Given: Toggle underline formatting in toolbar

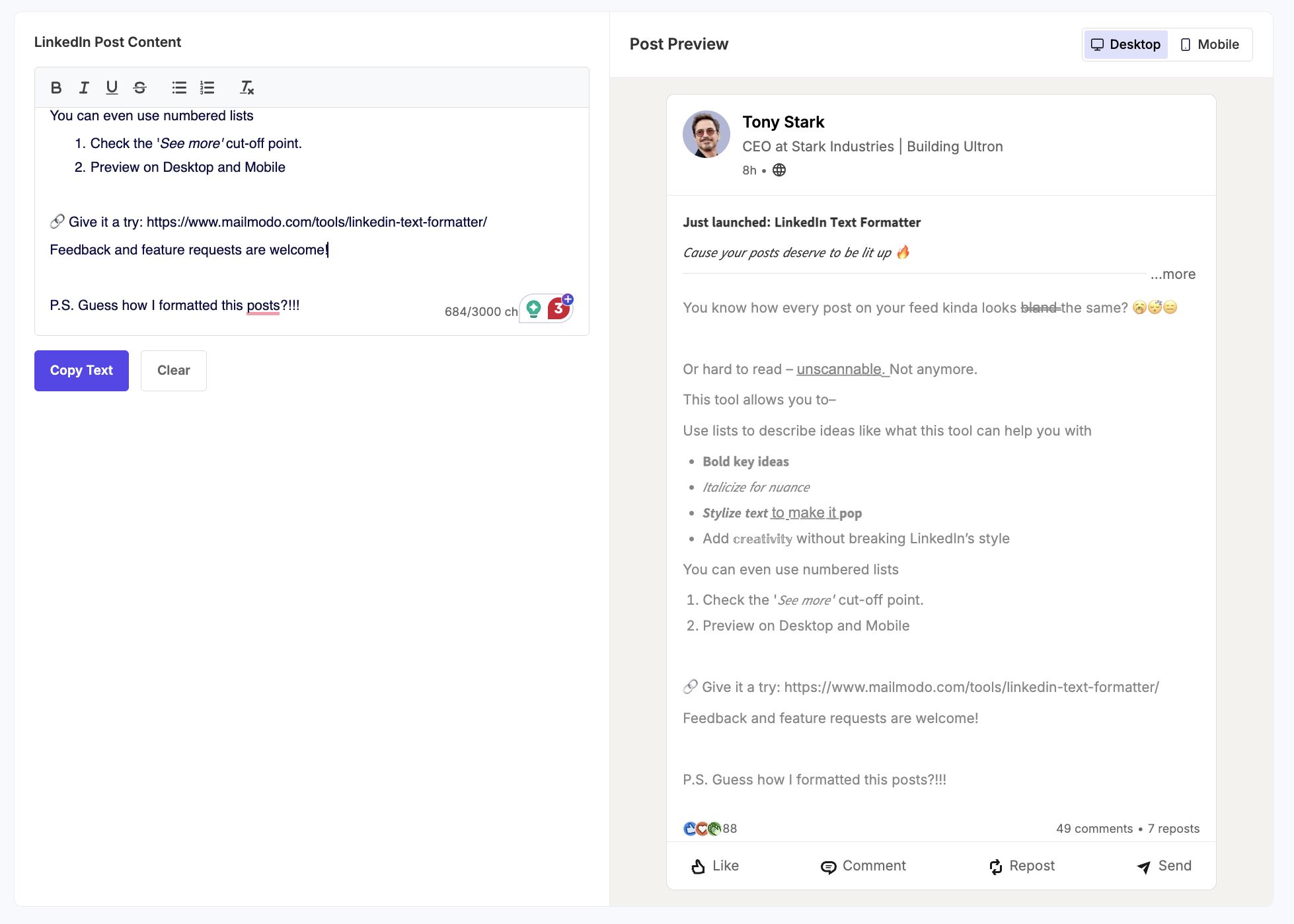Looking at the screenshot, I should point(112,87).
